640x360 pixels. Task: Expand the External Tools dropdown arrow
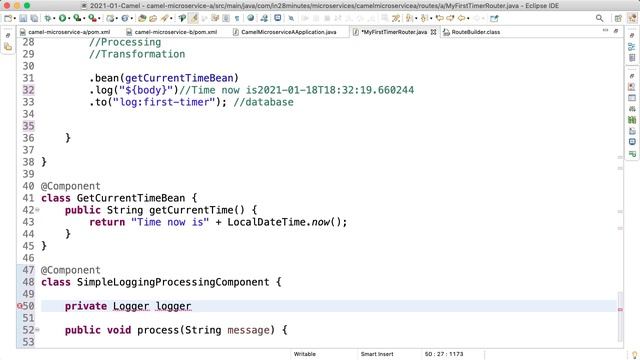(100, 18)
